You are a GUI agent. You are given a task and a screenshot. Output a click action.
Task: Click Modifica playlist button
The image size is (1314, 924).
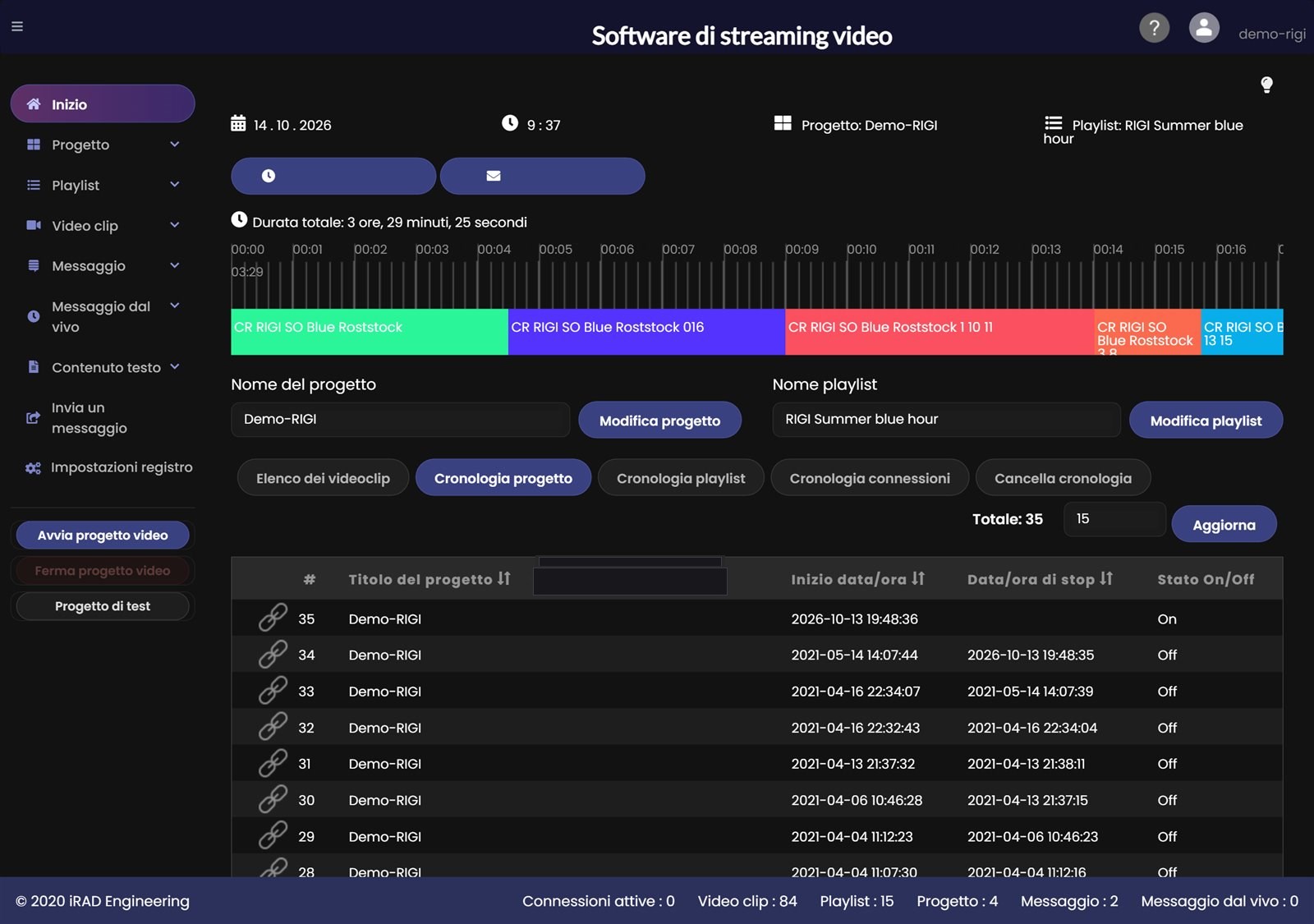1206,420
